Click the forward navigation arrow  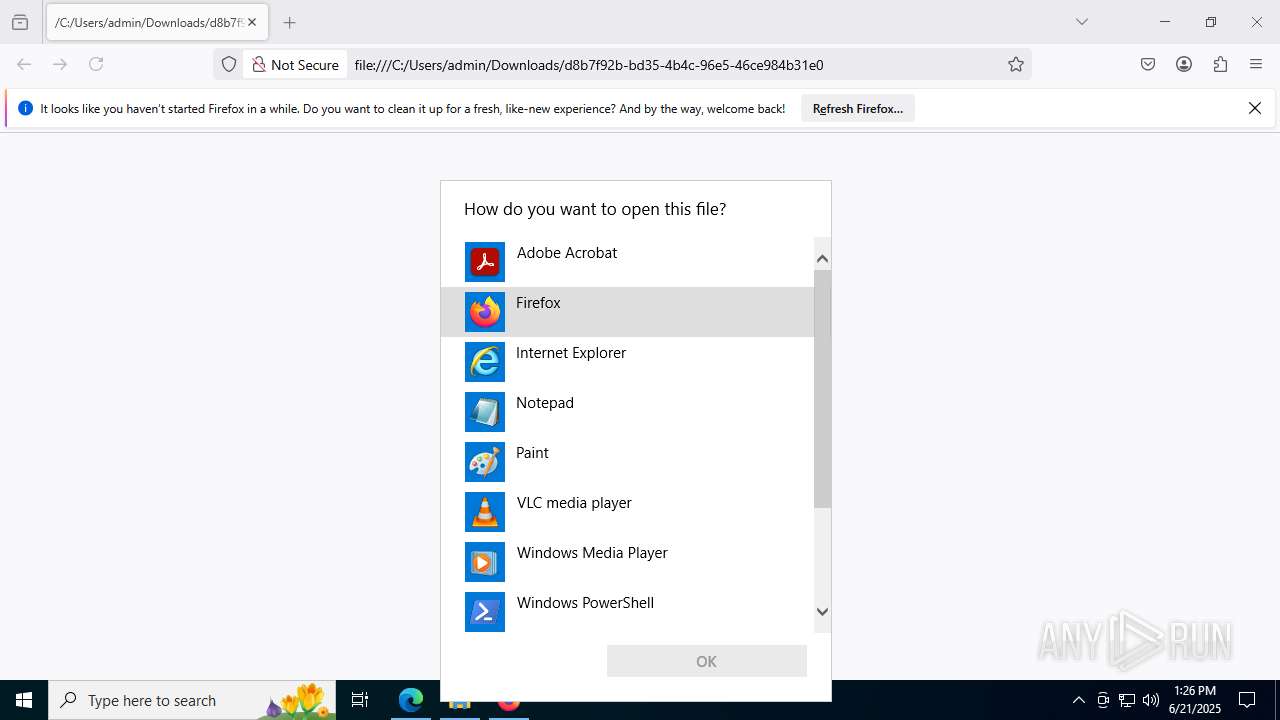(60, 64)
